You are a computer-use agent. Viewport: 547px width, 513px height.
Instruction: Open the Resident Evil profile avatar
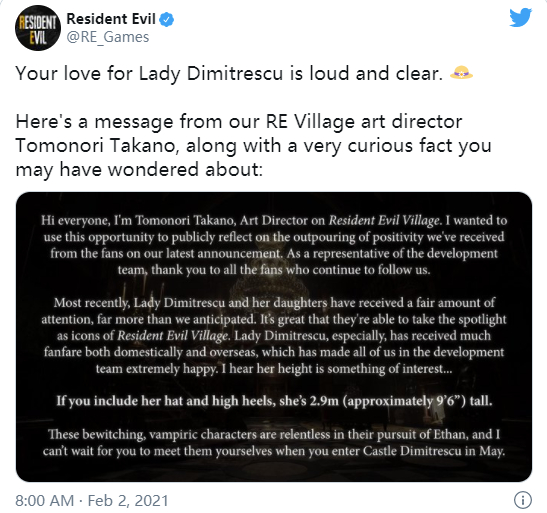38,28
